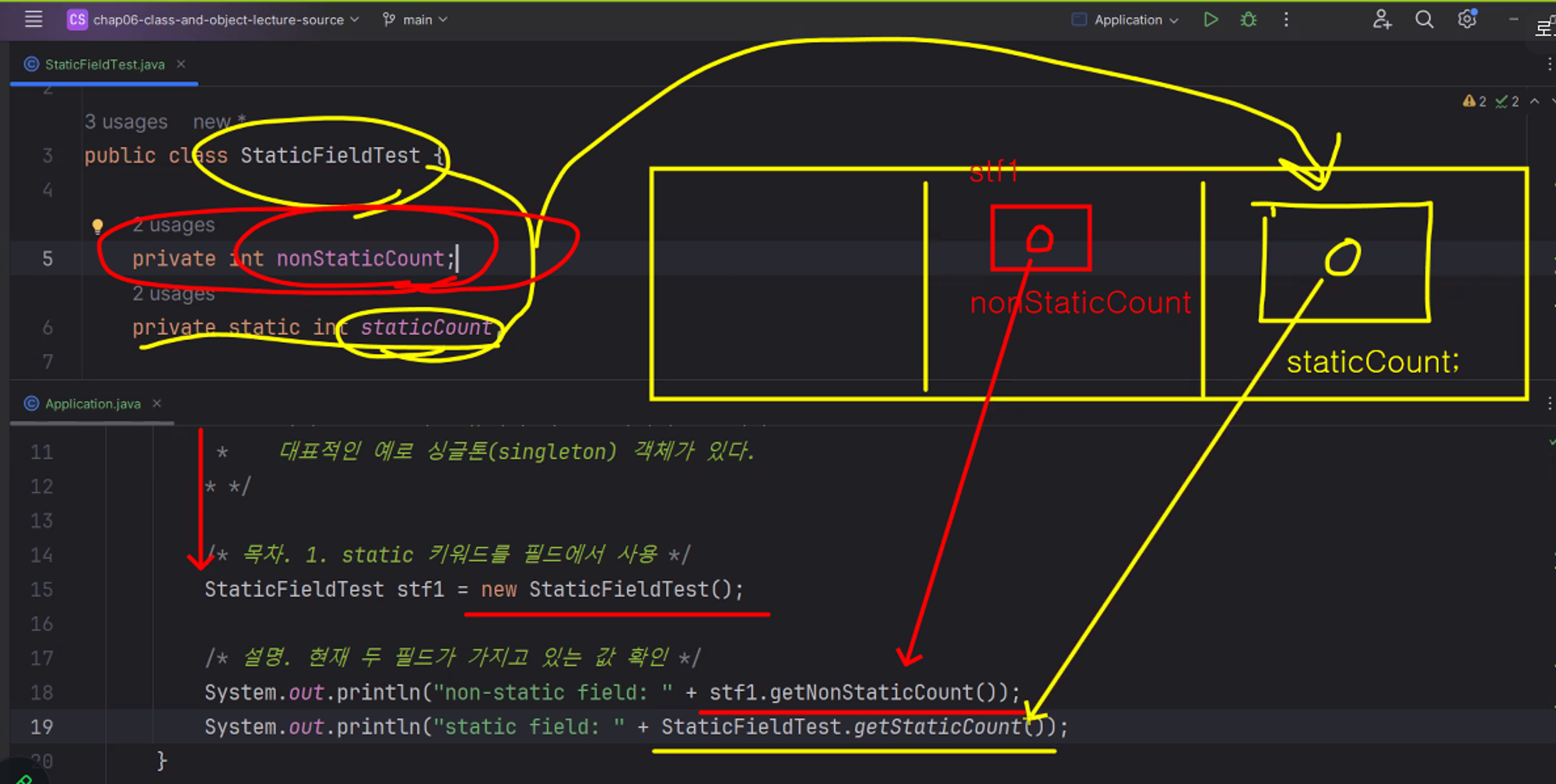Switch to StaticFieldTest.java tab

coord(104,65)
